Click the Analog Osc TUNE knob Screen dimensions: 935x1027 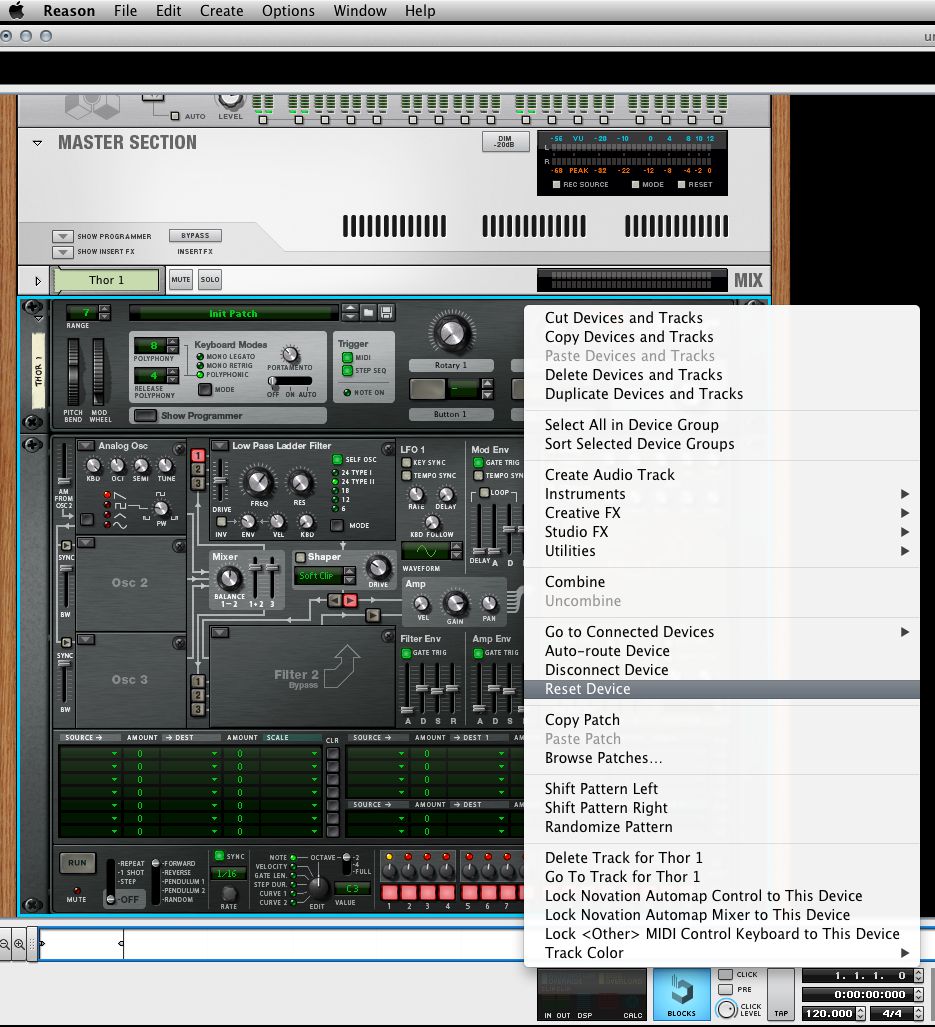(x=166, y=466)
